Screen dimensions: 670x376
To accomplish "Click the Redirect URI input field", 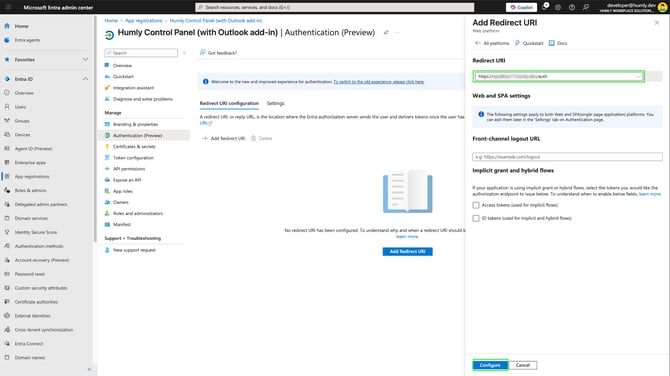I will coord(559,76).
